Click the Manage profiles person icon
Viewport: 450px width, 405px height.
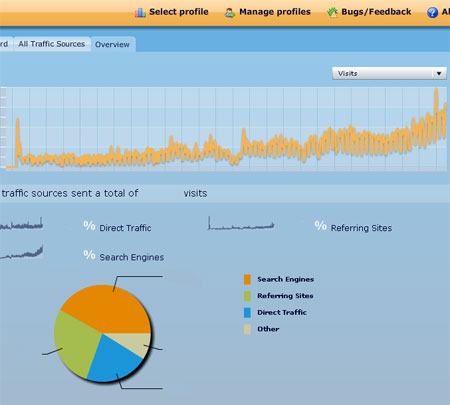[x=230, y=13]
